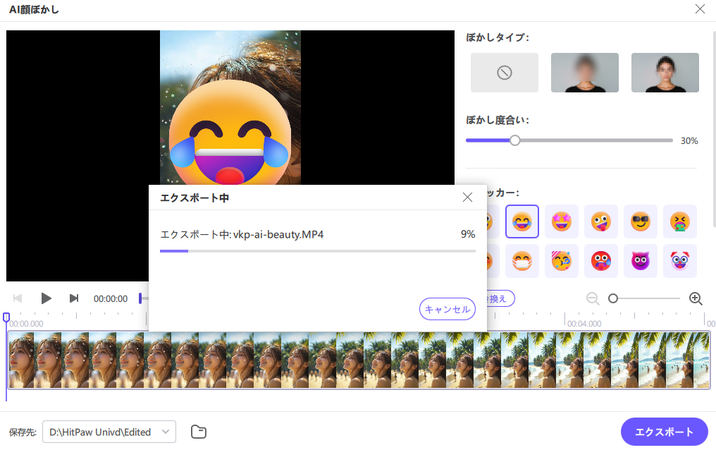
Task: Step to the next frame
Action: coord(74,298)
